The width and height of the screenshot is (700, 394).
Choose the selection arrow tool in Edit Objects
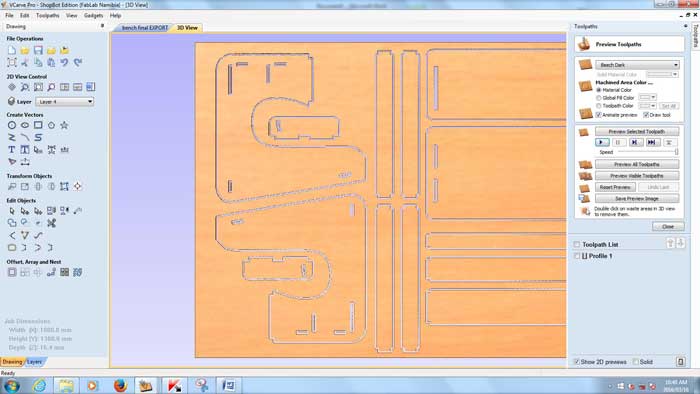coord(12,211)
